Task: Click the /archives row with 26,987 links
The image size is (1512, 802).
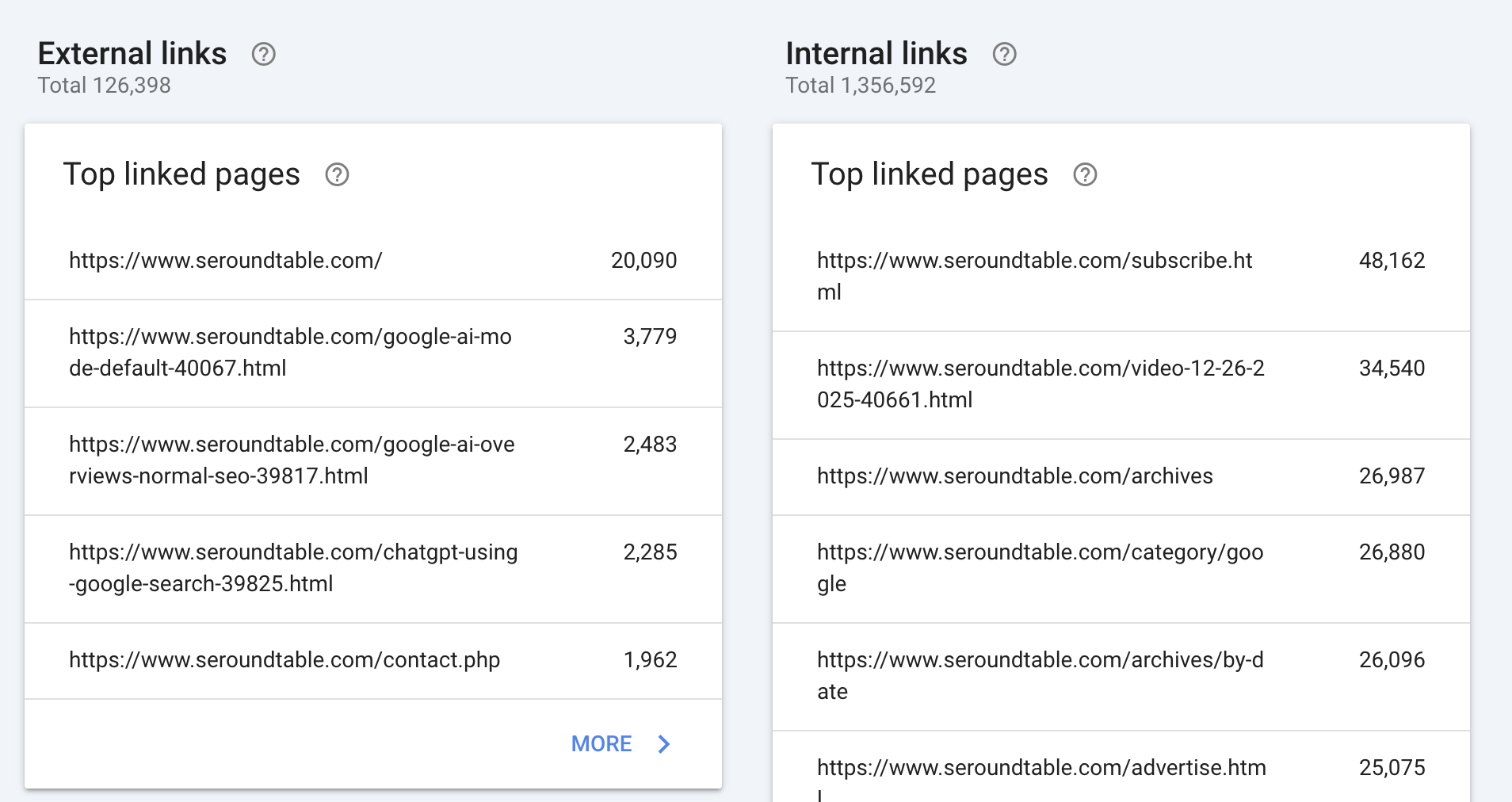Action: point(1121,476)
